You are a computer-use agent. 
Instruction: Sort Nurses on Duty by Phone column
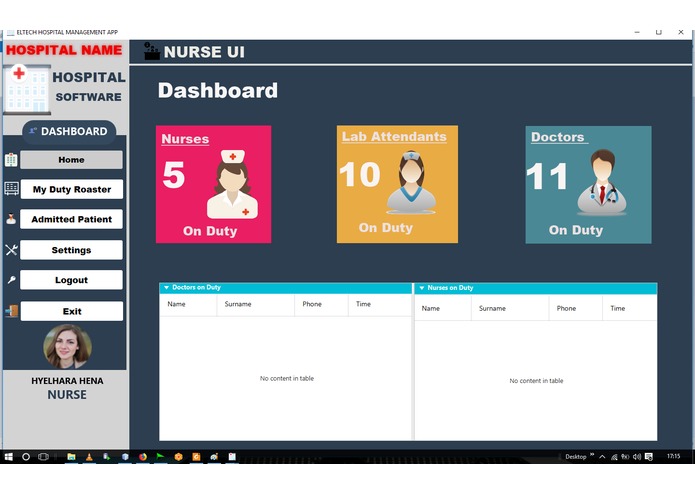click(576, 308)
